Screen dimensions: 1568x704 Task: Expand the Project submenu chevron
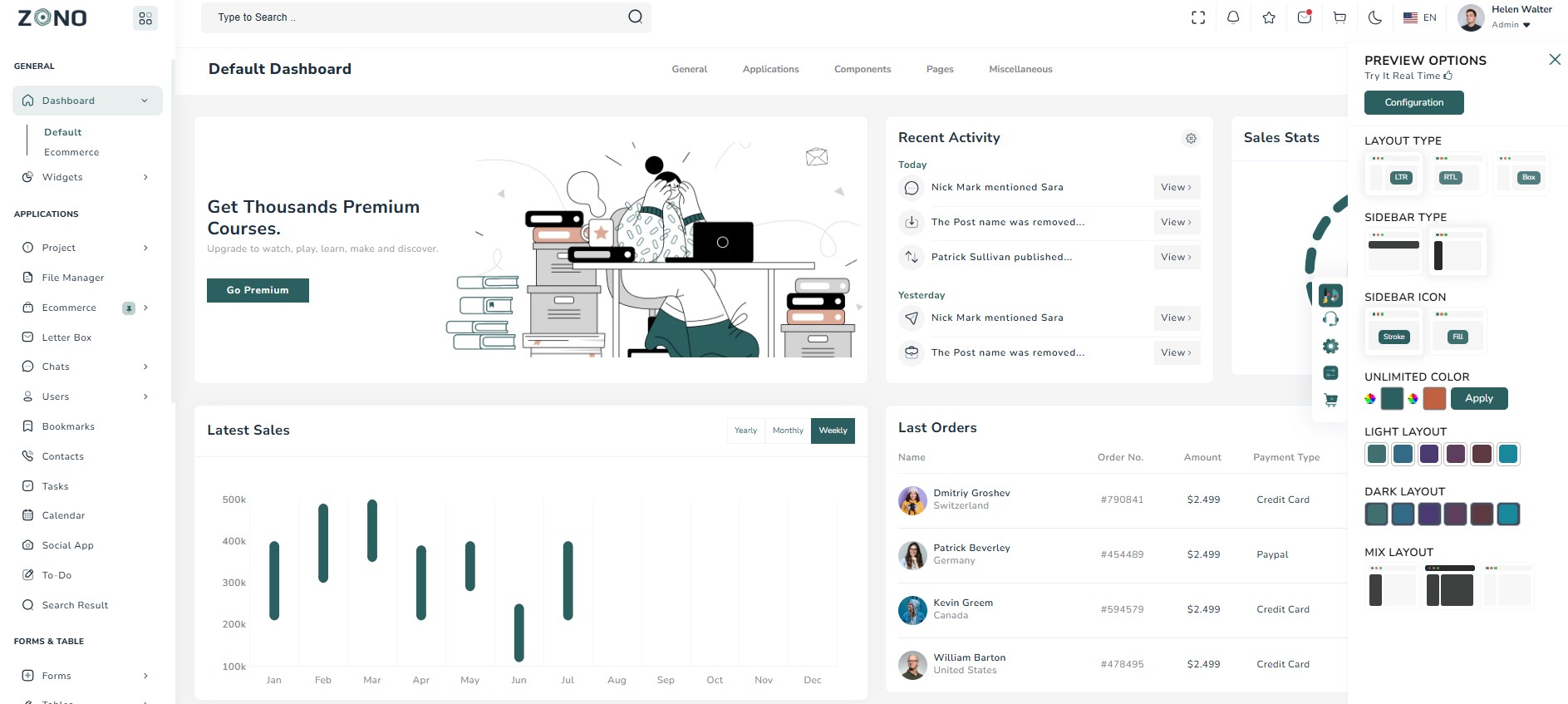(145, 248)
